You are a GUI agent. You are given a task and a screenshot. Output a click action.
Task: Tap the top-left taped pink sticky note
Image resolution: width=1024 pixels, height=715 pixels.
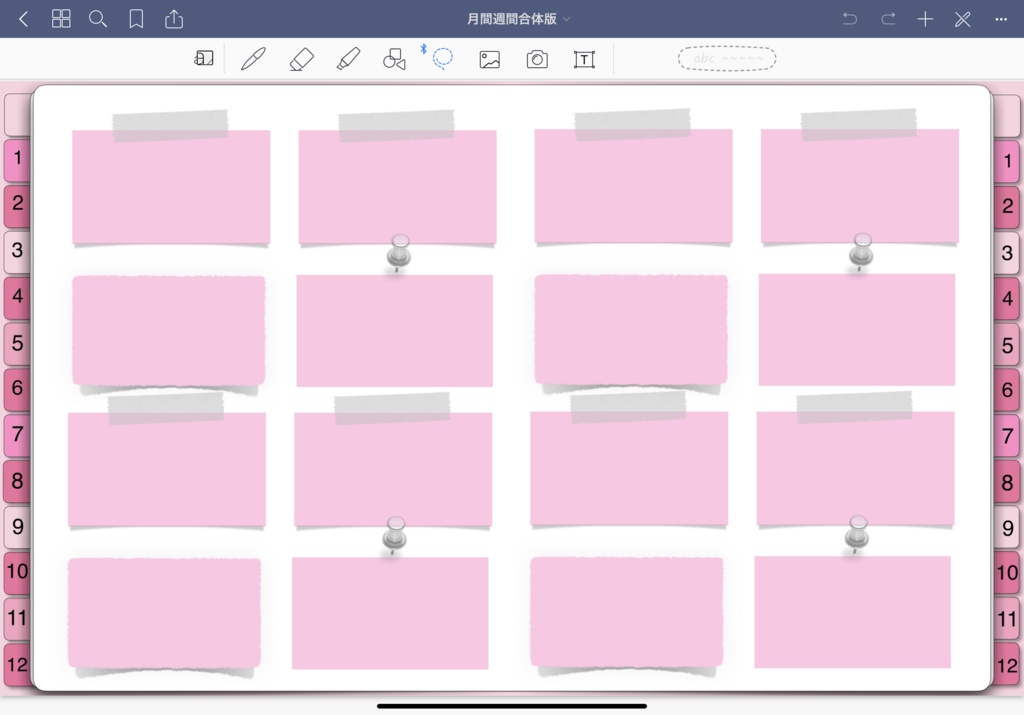171,187
